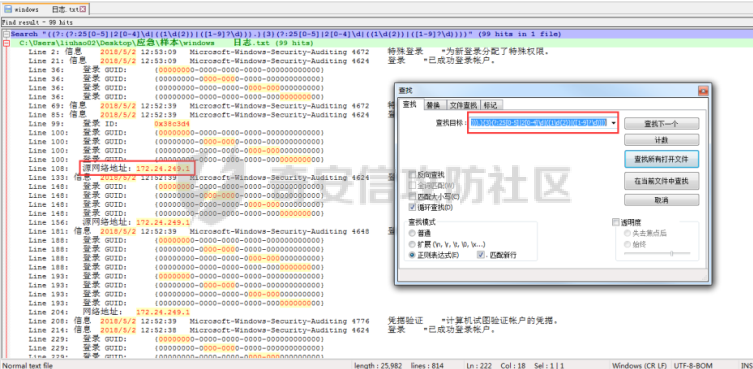Viewport: 753px width, 369px height.
Task: Click the transparency slider handle
Action: (671, 253)
